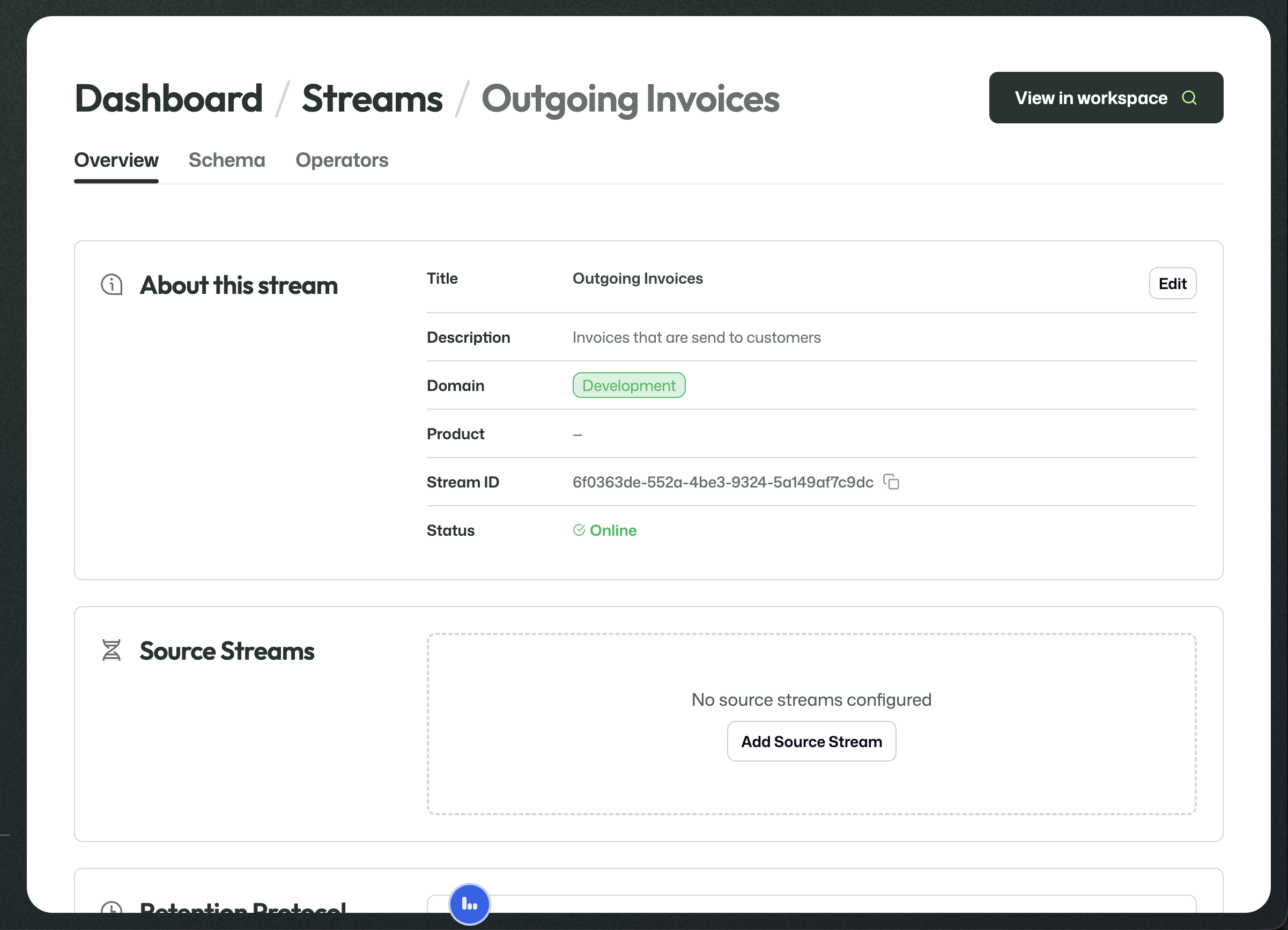Click the Source Streams section icon
This screenshot has width=1288, height=930.
[x=112, y=651]
